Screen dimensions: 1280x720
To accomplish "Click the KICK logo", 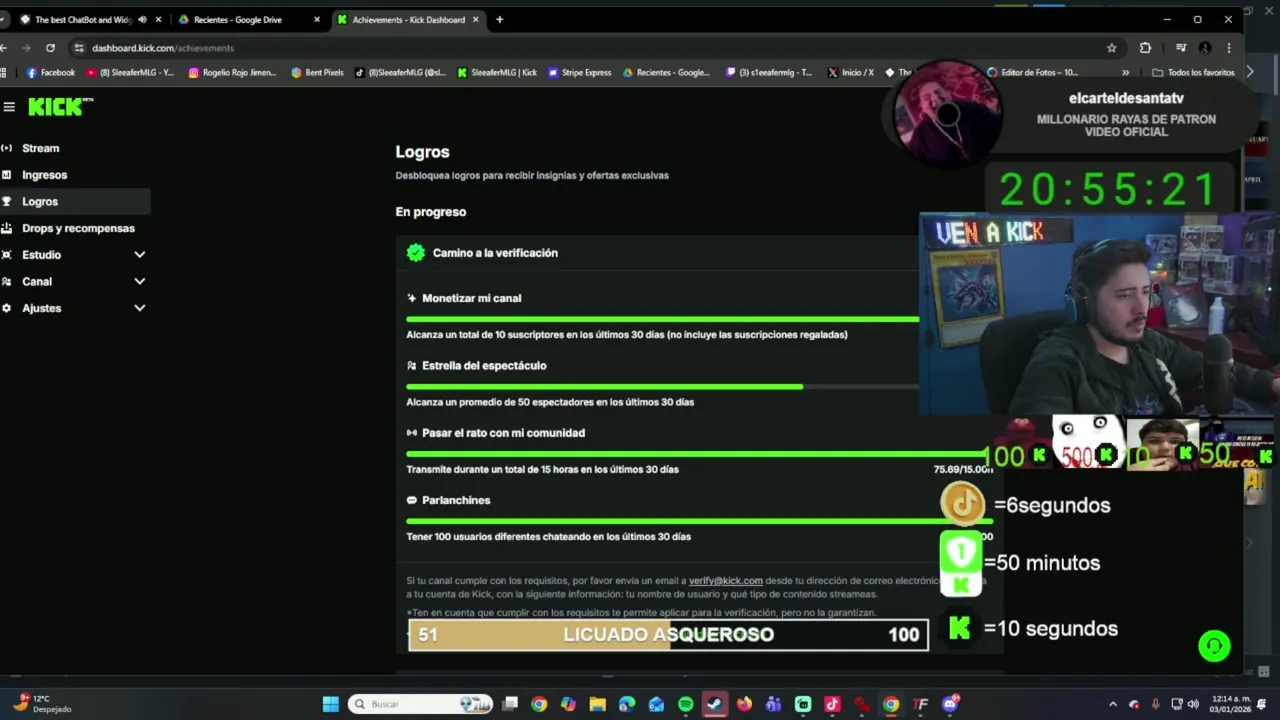I will [60, 107].
